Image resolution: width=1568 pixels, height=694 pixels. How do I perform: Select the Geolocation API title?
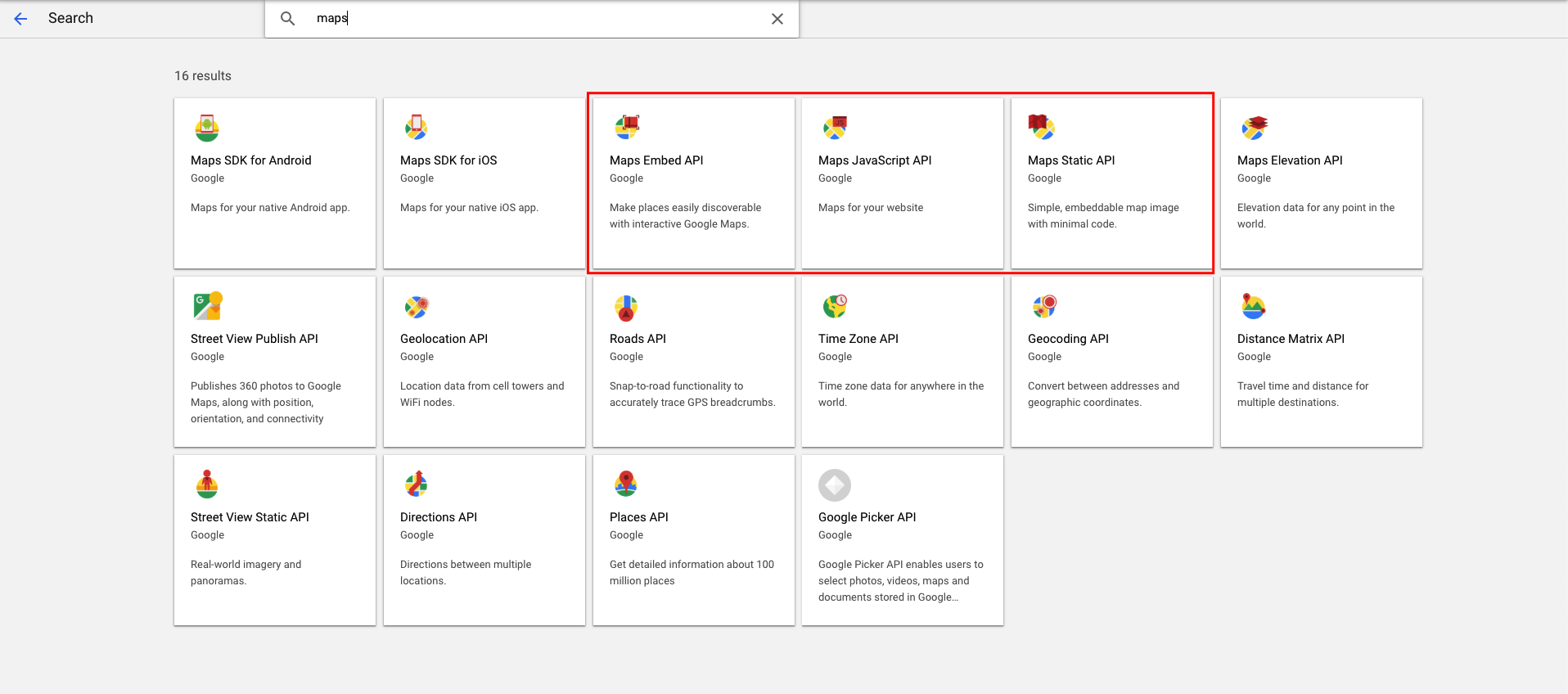(444, 339)
